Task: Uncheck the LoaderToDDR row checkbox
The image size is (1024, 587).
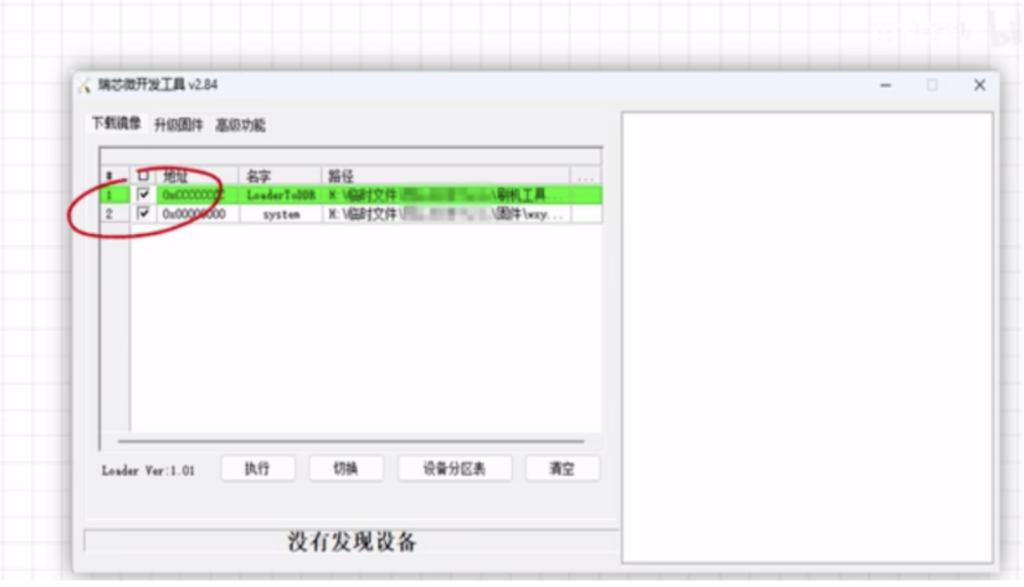Action: click(144, 194)
